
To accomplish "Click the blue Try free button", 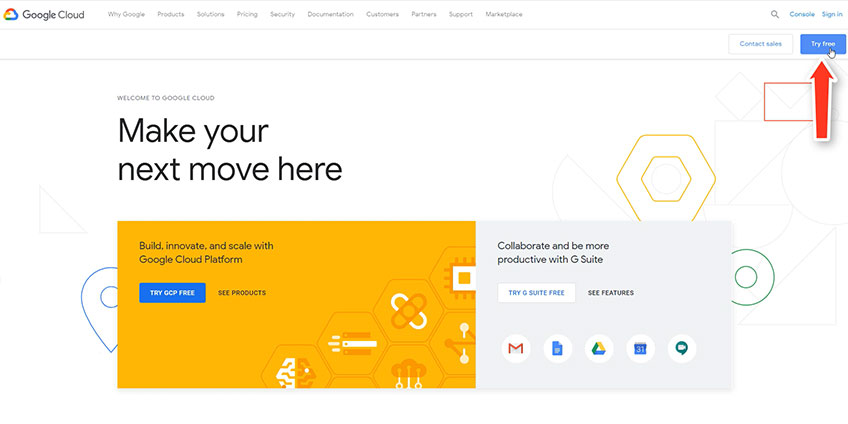I will pos(823,44).
